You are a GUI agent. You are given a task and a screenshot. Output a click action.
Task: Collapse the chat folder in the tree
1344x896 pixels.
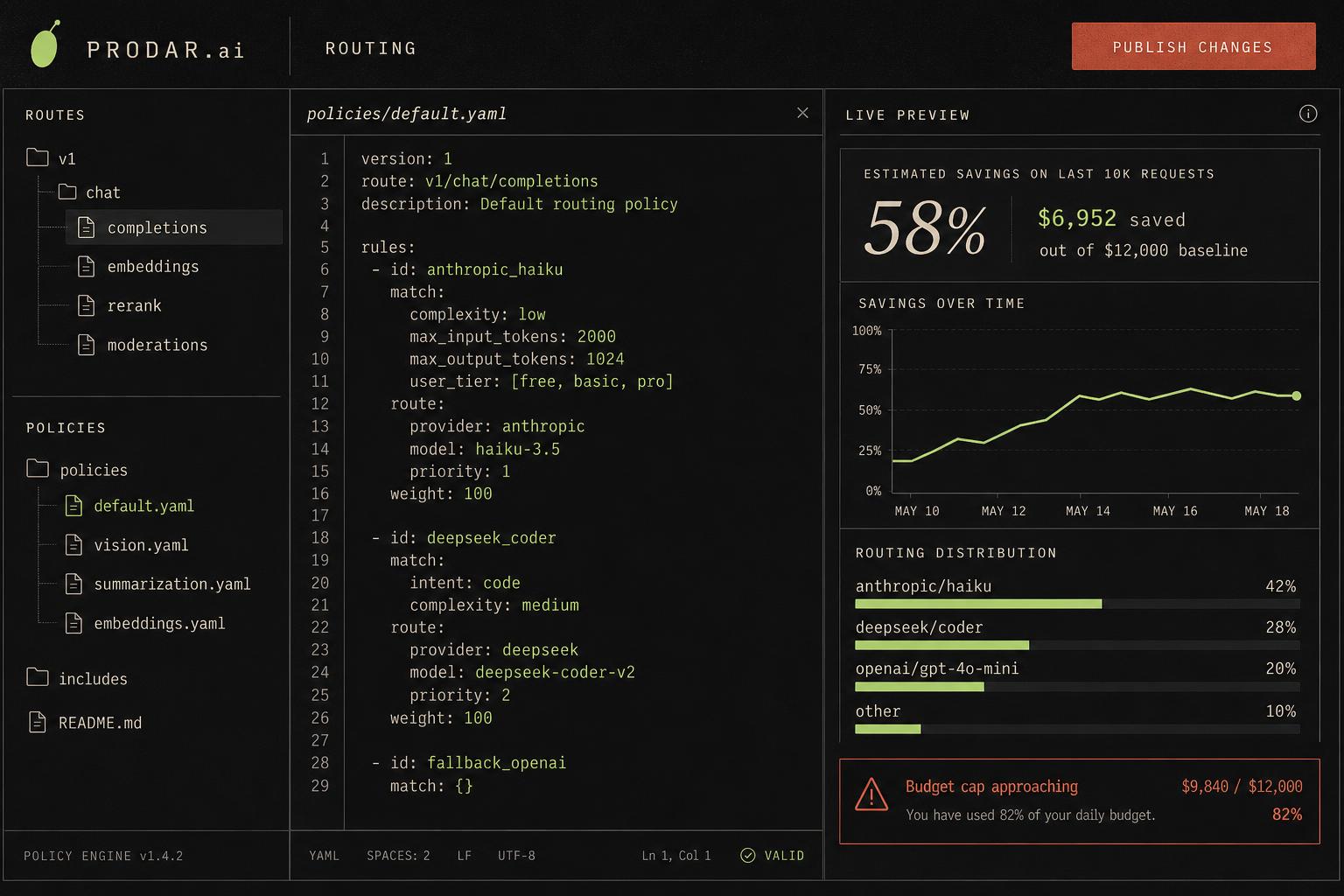67,192
